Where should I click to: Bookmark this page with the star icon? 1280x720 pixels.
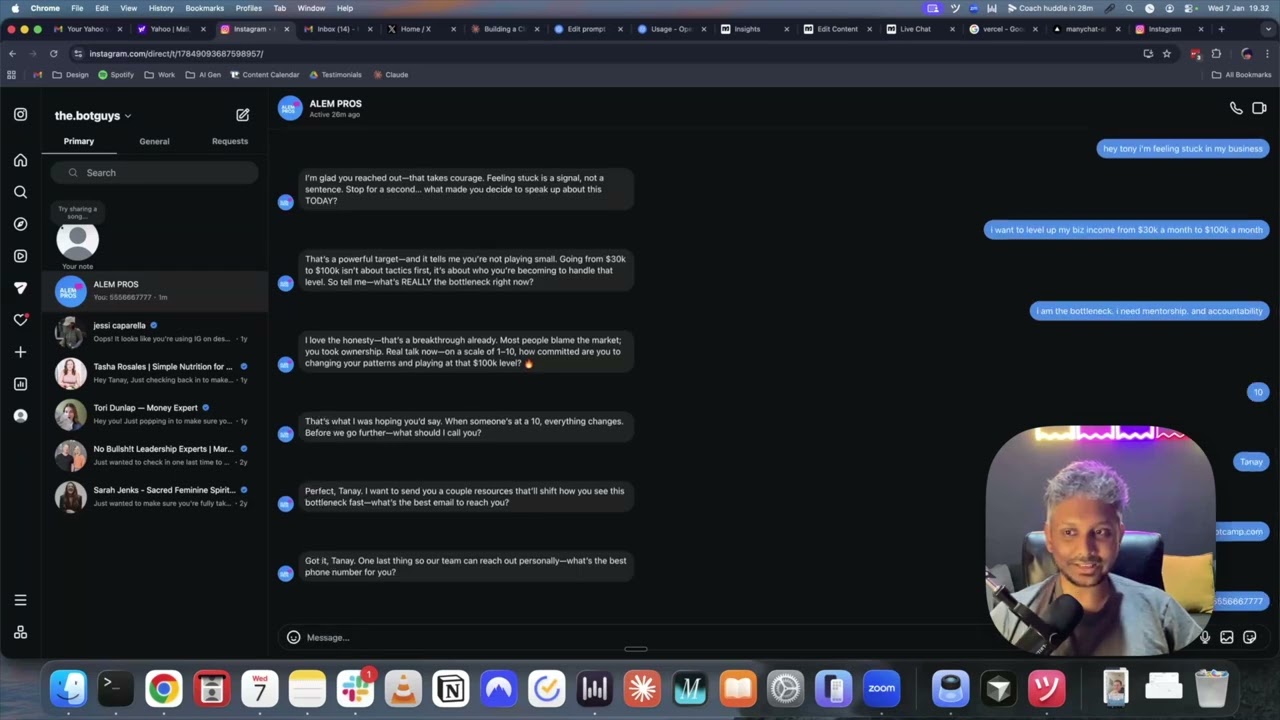tap(1166, 54)
